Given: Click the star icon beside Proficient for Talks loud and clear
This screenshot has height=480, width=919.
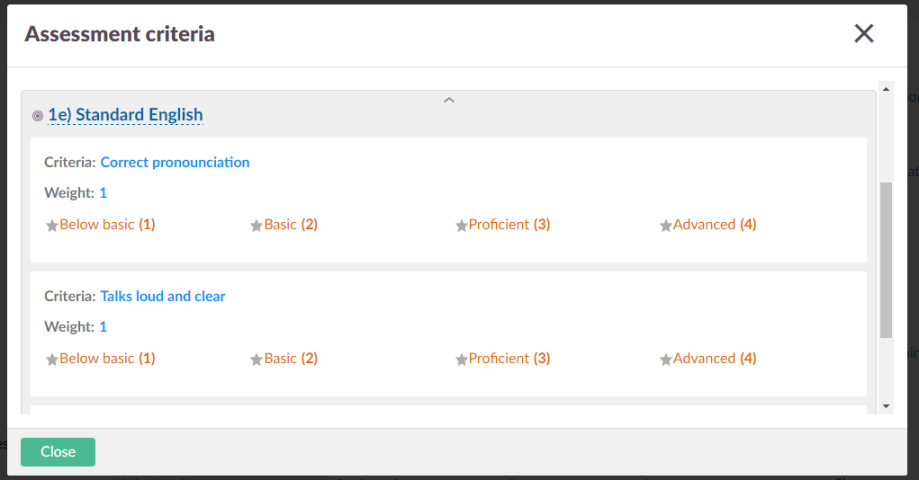Looking at the screenshot, I should (461, 360).
